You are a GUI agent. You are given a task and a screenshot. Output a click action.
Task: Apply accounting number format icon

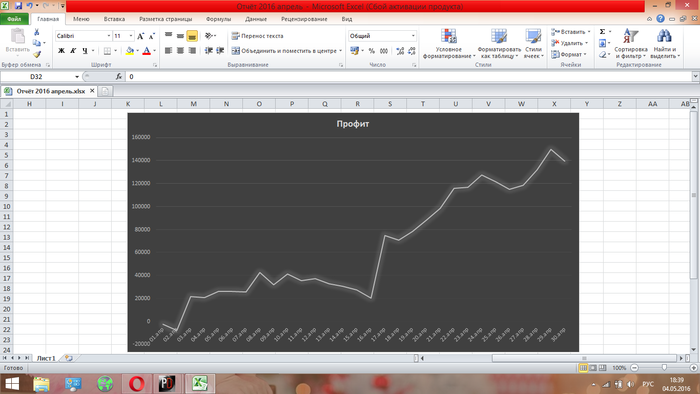point(354,51)
